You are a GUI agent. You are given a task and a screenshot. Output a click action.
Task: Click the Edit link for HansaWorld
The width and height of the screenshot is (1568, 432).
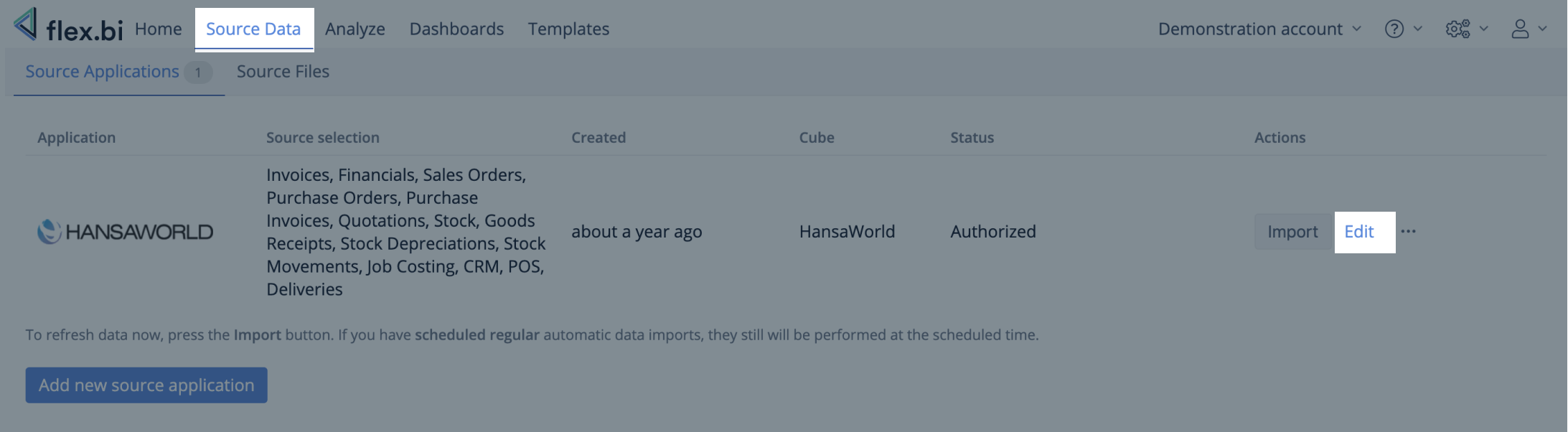click(x=1358, y=232)
